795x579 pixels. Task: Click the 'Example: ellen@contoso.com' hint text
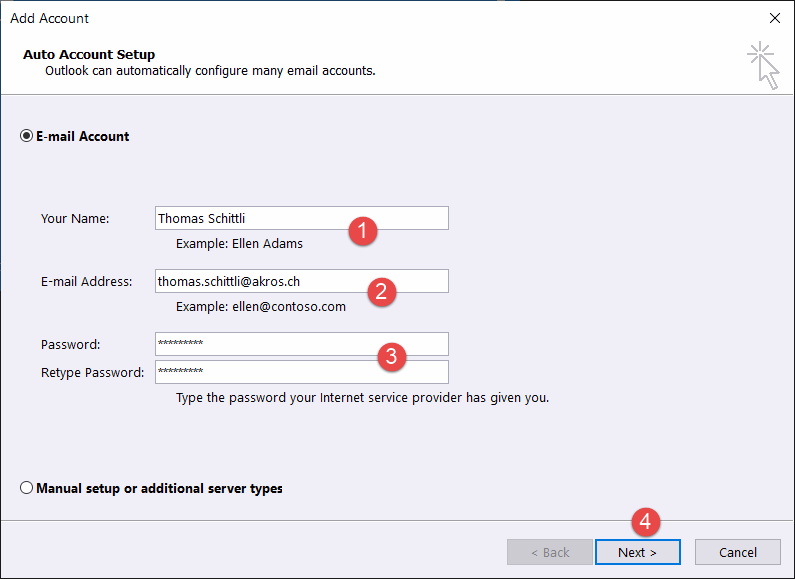click(x=260, y=306)
